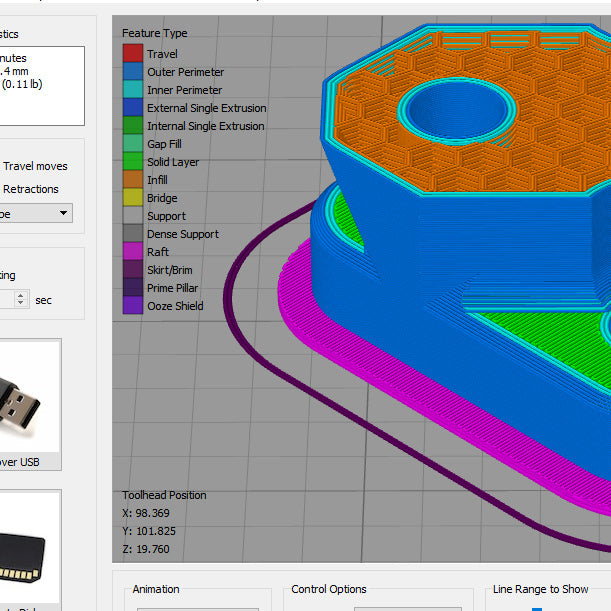Click the down arrow of the seconds spinner

(x=21, y=304)
